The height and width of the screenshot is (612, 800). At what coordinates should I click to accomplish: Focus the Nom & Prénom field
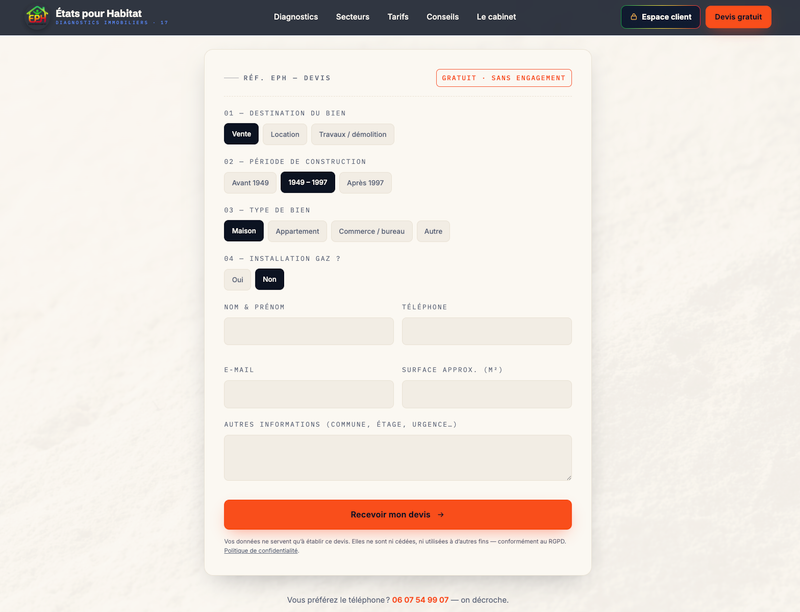click(x=309, y=331)
